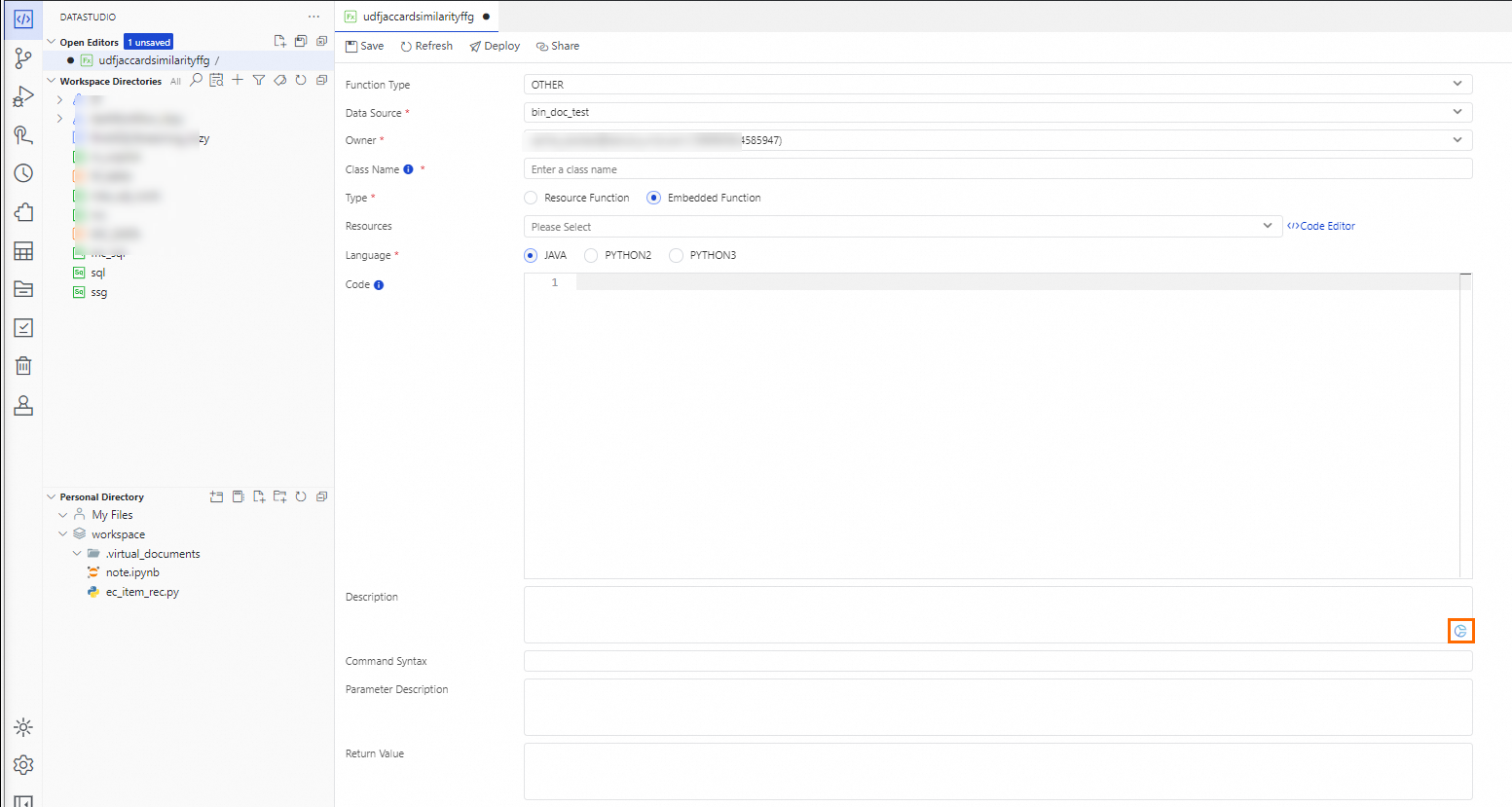Screen dimensions: 1512x807
Task: Collapse all in Personal Directory
Action: pyautogui.click(x=321, y=496)
